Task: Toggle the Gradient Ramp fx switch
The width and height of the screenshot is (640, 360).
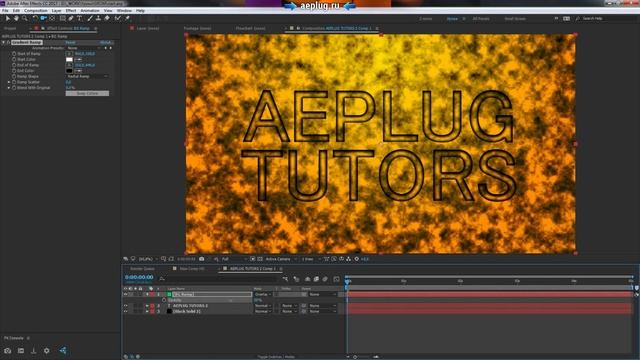Action: click(8, 42)
